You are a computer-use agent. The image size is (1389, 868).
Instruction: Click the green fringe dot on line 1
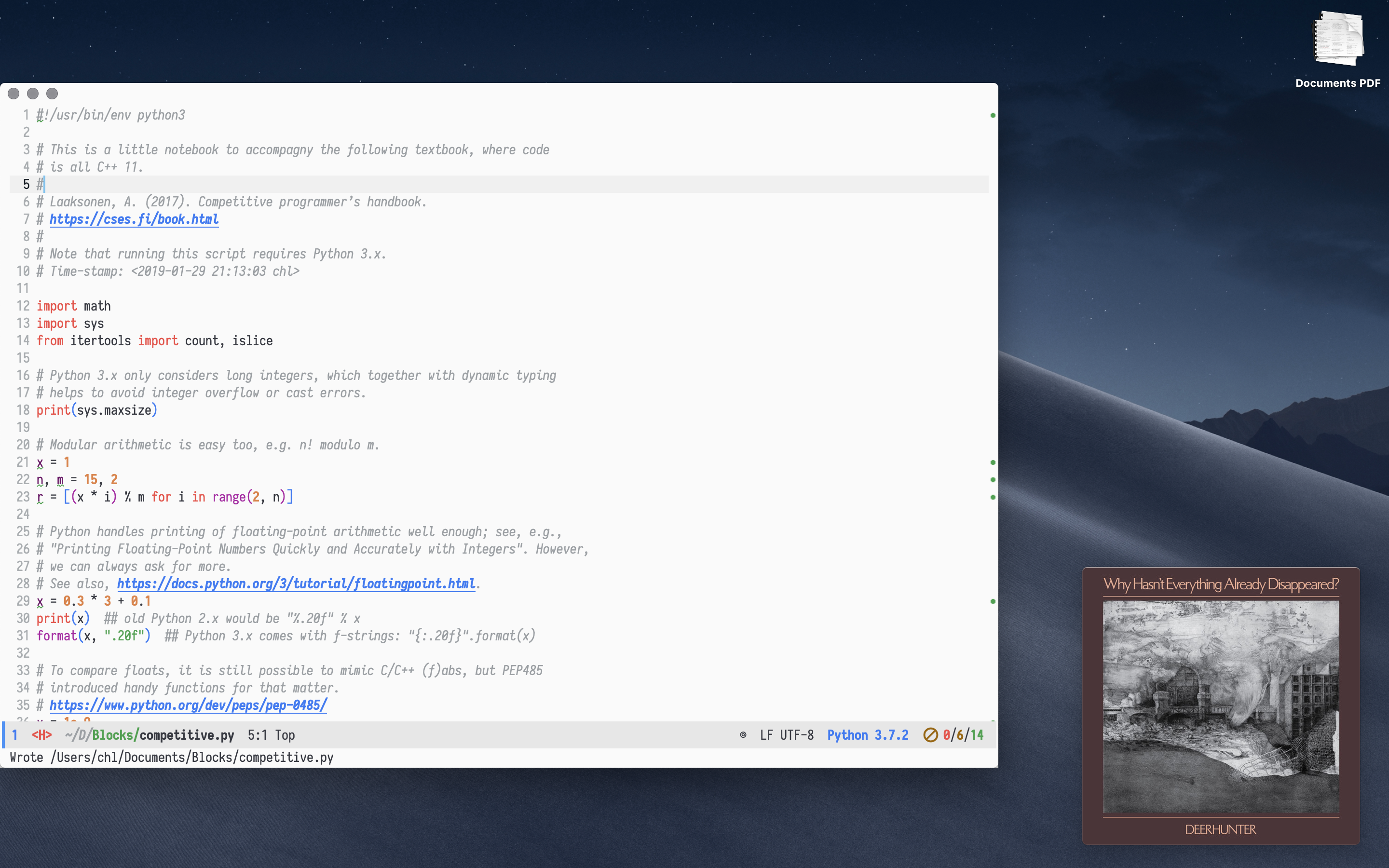(x=993, y=115)
